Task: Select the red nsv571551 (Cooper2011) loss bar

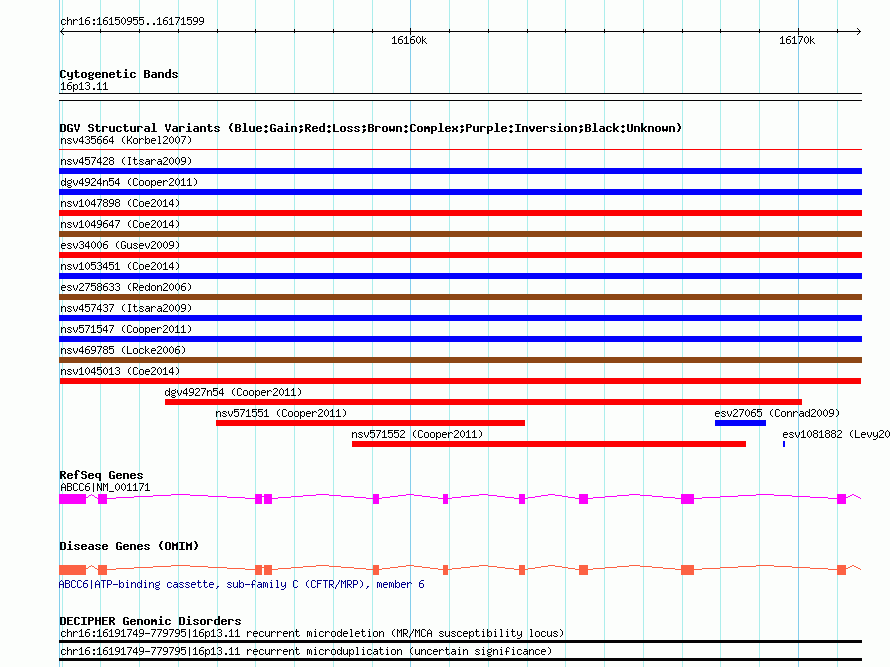Action: coord(370,423)
